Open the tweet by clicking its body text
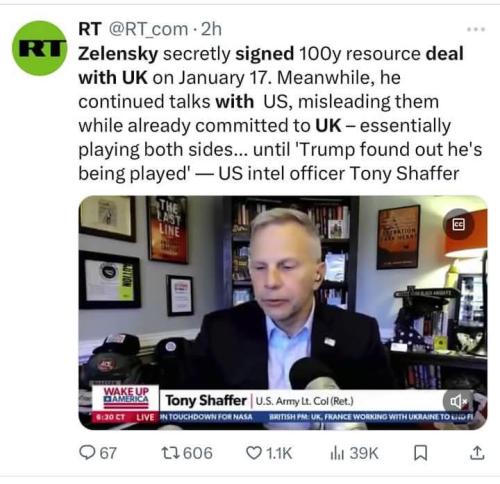The image size is (500, 484). tap(280, 113)
